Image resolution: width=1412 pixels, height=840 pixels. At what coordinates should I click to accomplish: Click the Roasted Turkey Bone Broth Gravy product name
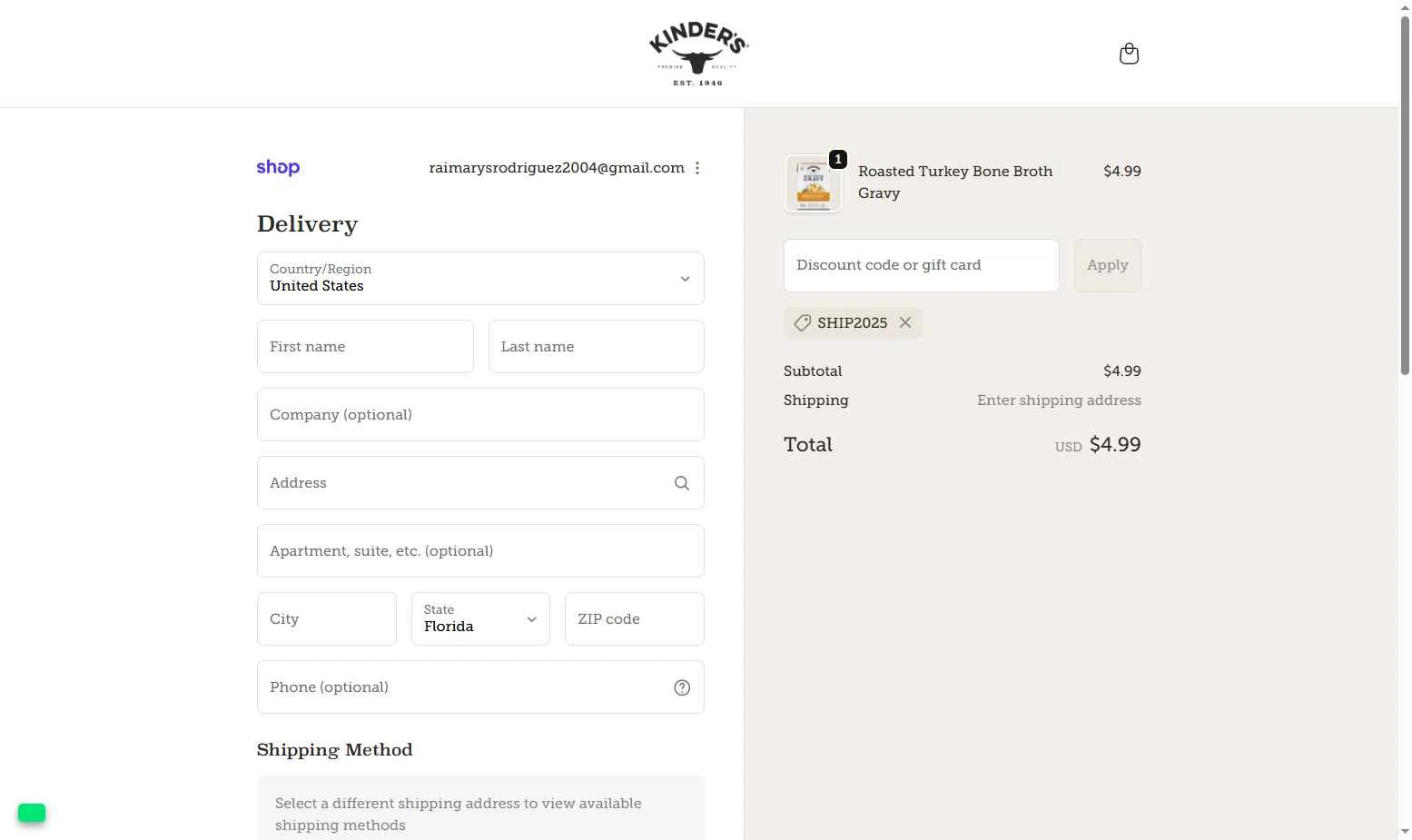tap(955, 182)
